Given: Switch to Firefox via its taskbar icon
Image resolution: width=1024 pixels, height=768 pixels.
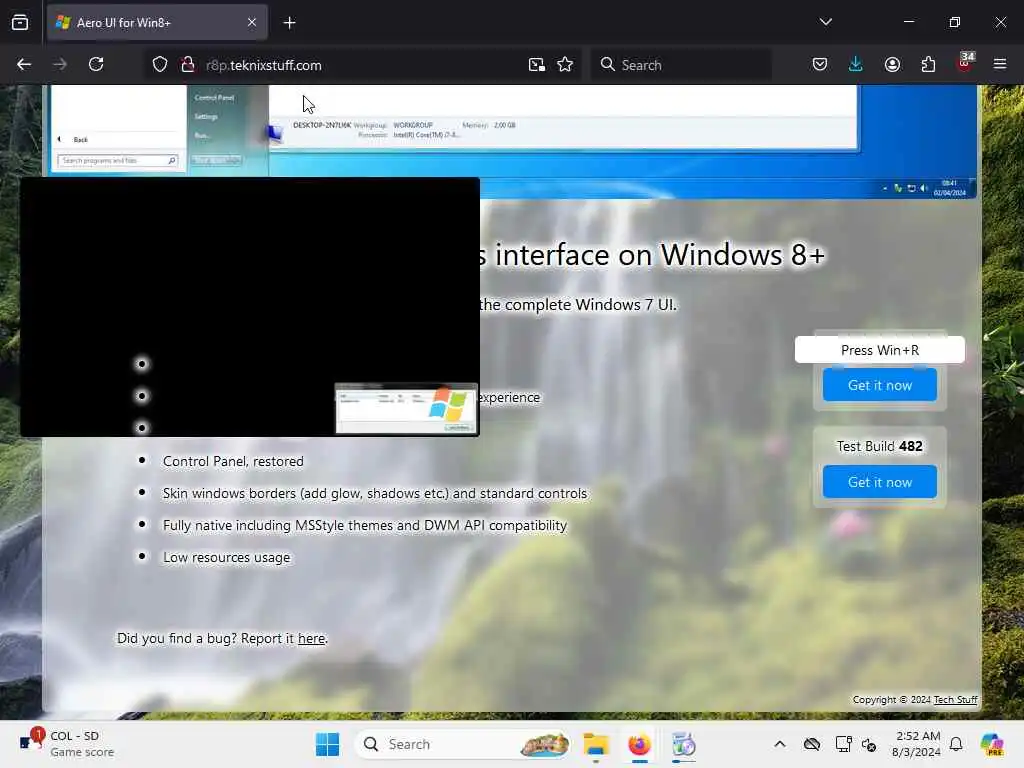Looking at the screenshot, I should (639, 744).
